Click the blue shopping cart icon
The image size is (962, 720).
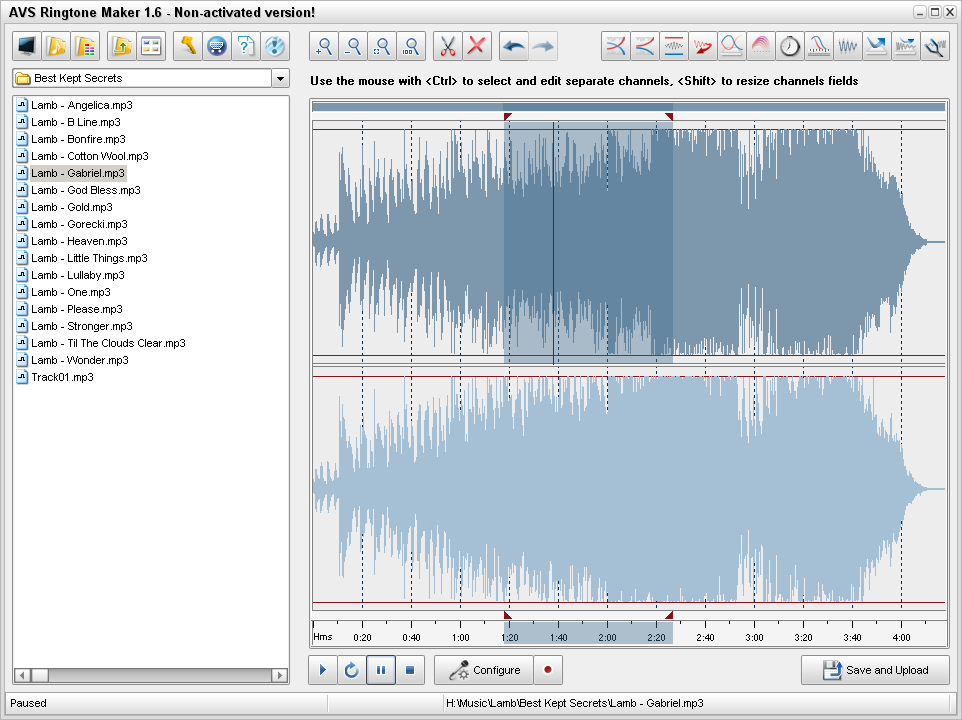(x=217, y=46)
